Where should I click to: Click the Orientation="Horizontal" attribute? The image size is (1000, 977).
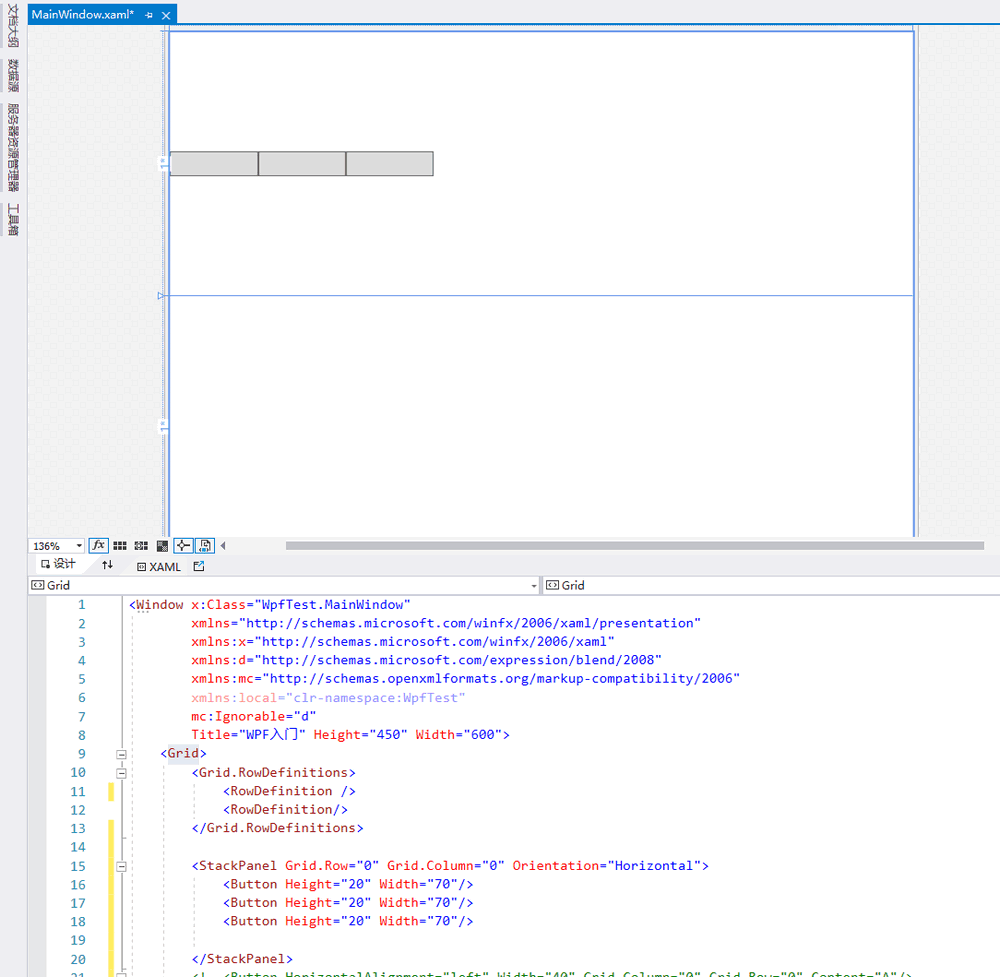point(607,865)
